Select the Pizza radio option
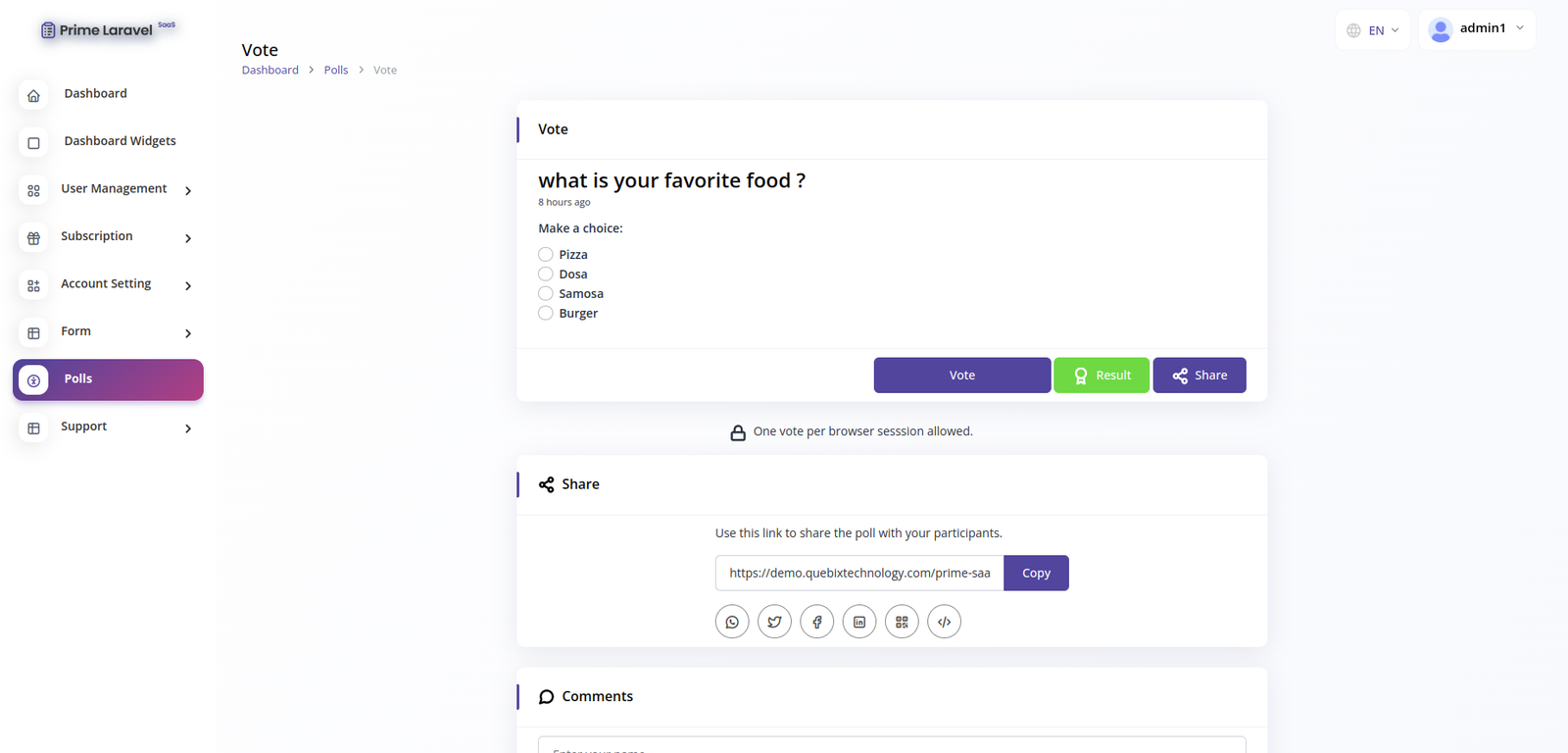 546,254
